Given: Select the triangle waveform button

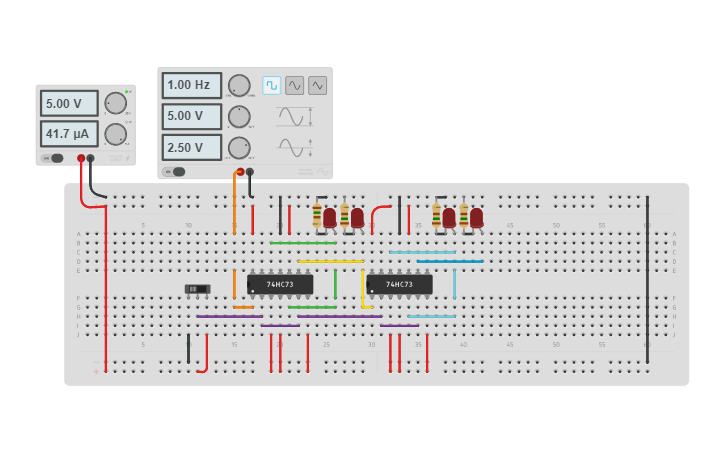Looking at the screenshot, I should (318, 86).
